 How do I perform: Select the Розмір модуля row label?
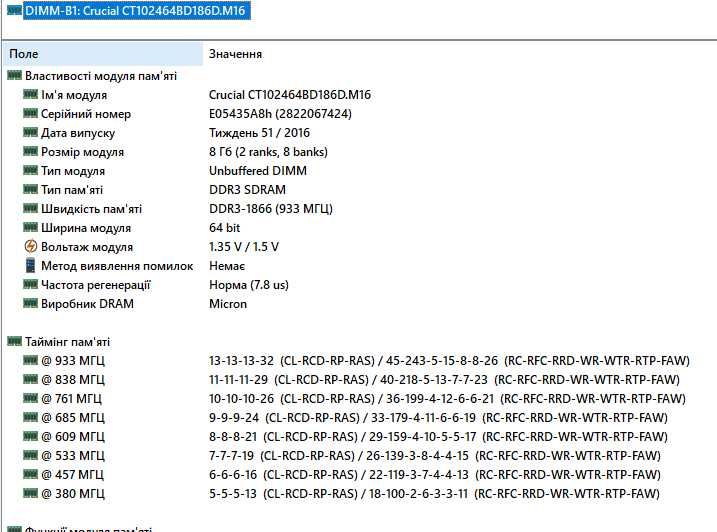point(83,152)
